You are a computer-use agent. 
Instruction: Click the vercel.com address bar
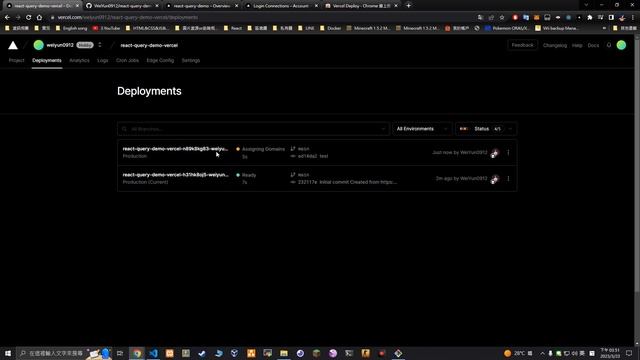tap(261, 18)
